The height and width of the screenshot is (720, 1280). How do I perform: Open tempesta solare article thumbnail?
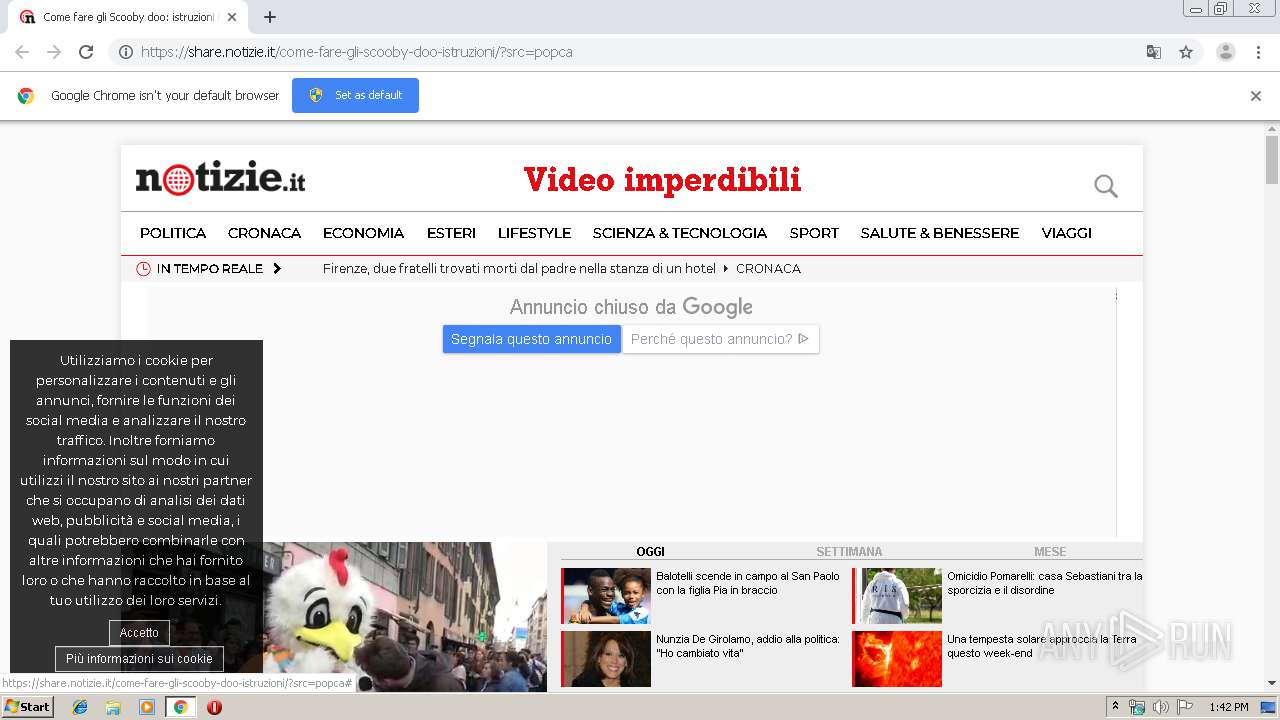pyautogui.click(x=897, y=659)
